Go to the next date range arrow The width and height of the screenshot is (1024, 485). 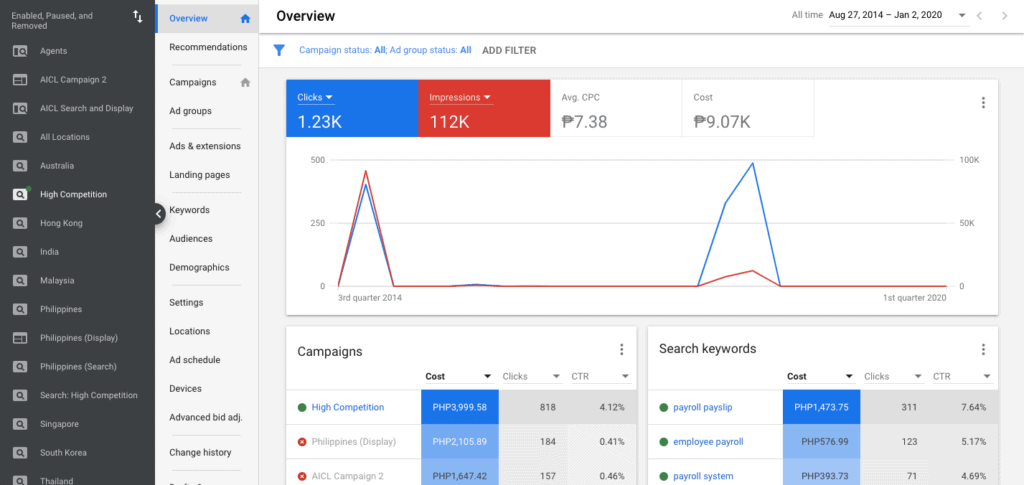point(1006,16)
